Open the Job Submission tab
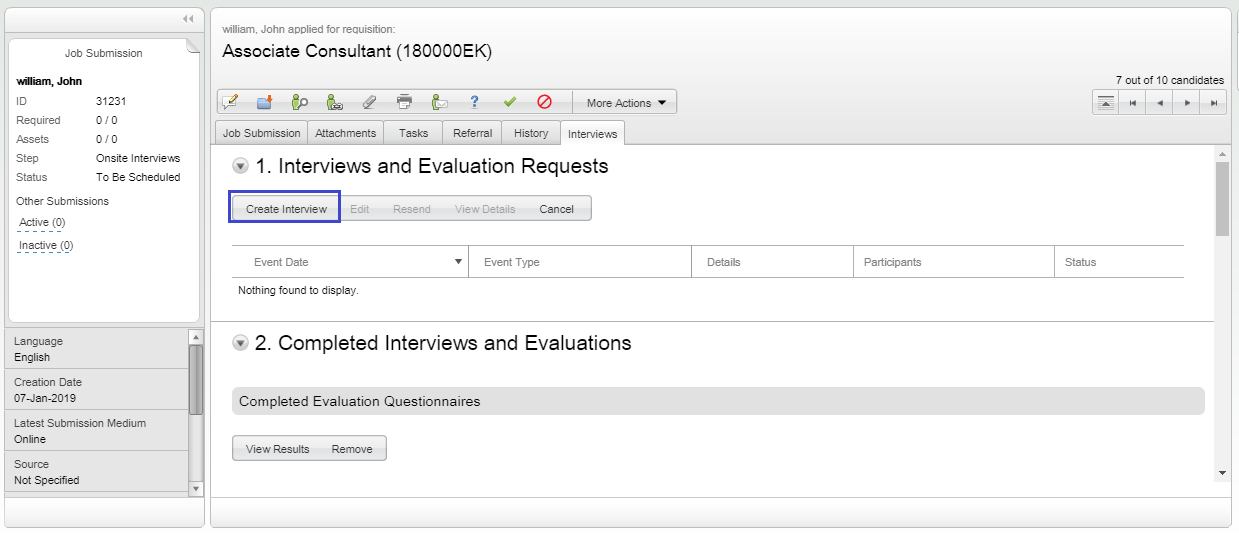This screenshot has width=1239, height=535. click(x=261, y=133)
